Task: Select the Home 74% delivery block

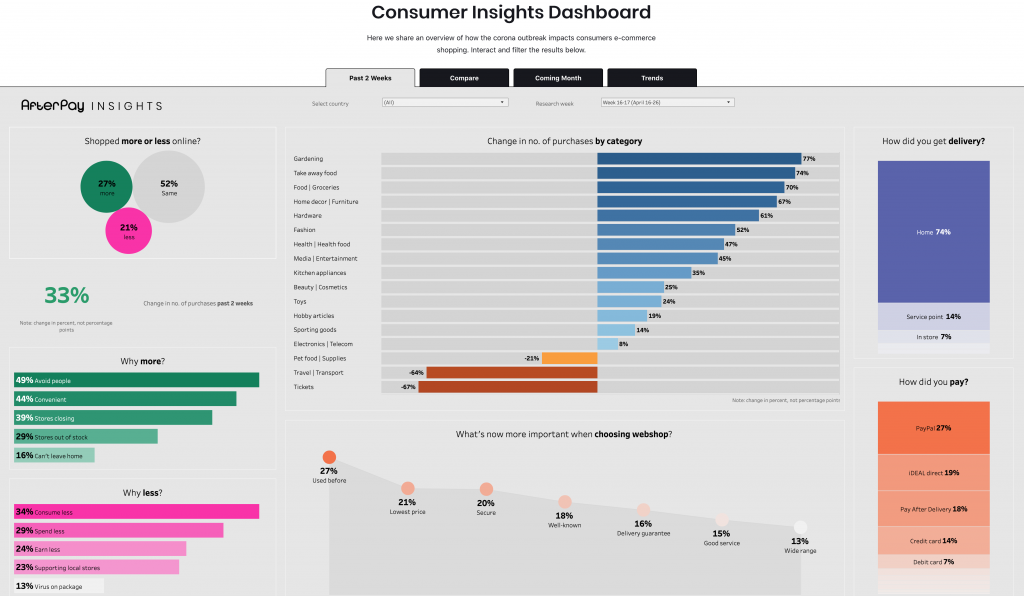Action: [x=933, y=232]
